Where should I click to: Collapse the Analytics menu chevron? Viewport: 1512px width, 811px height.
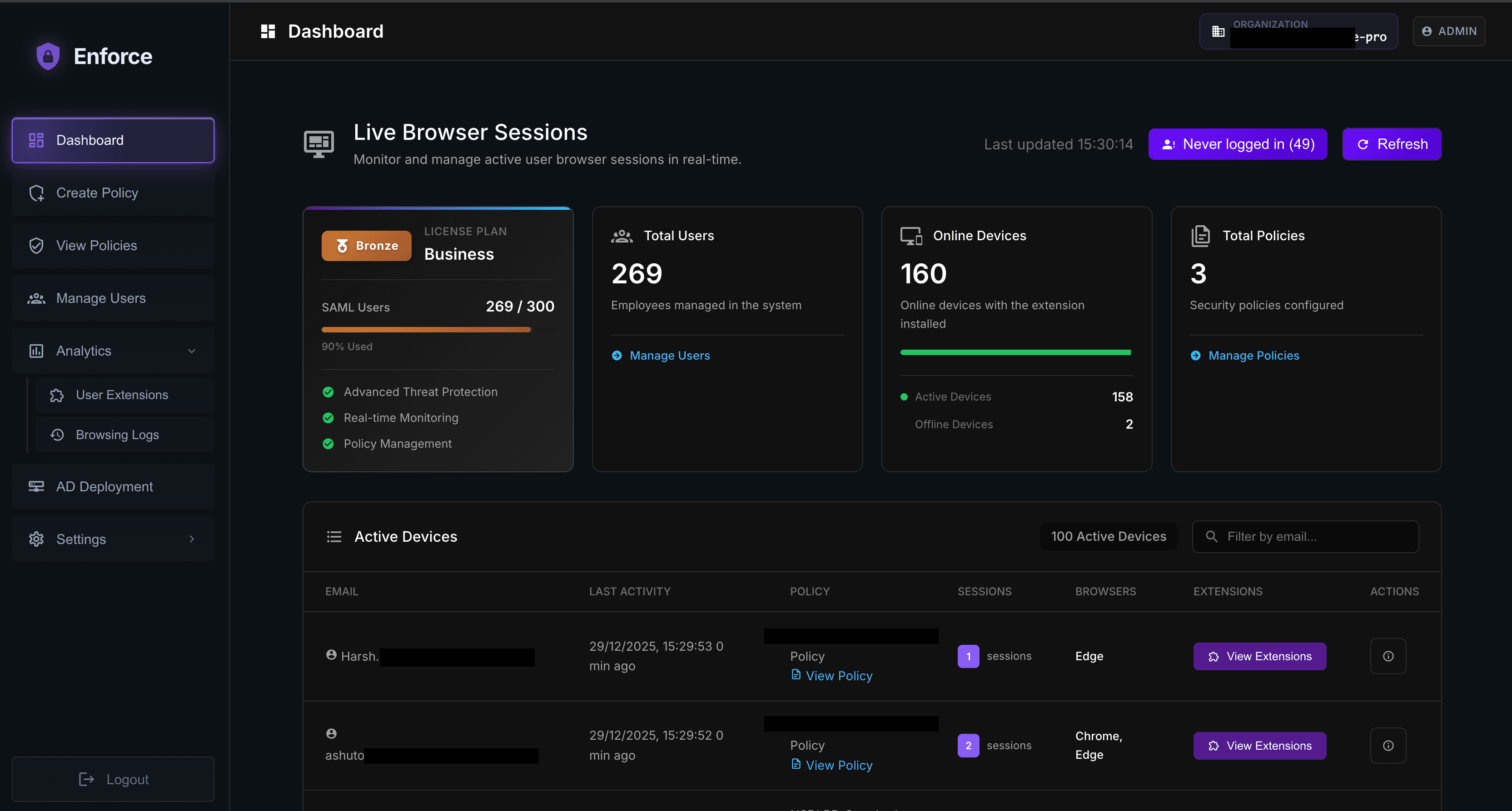coord(191,351)
